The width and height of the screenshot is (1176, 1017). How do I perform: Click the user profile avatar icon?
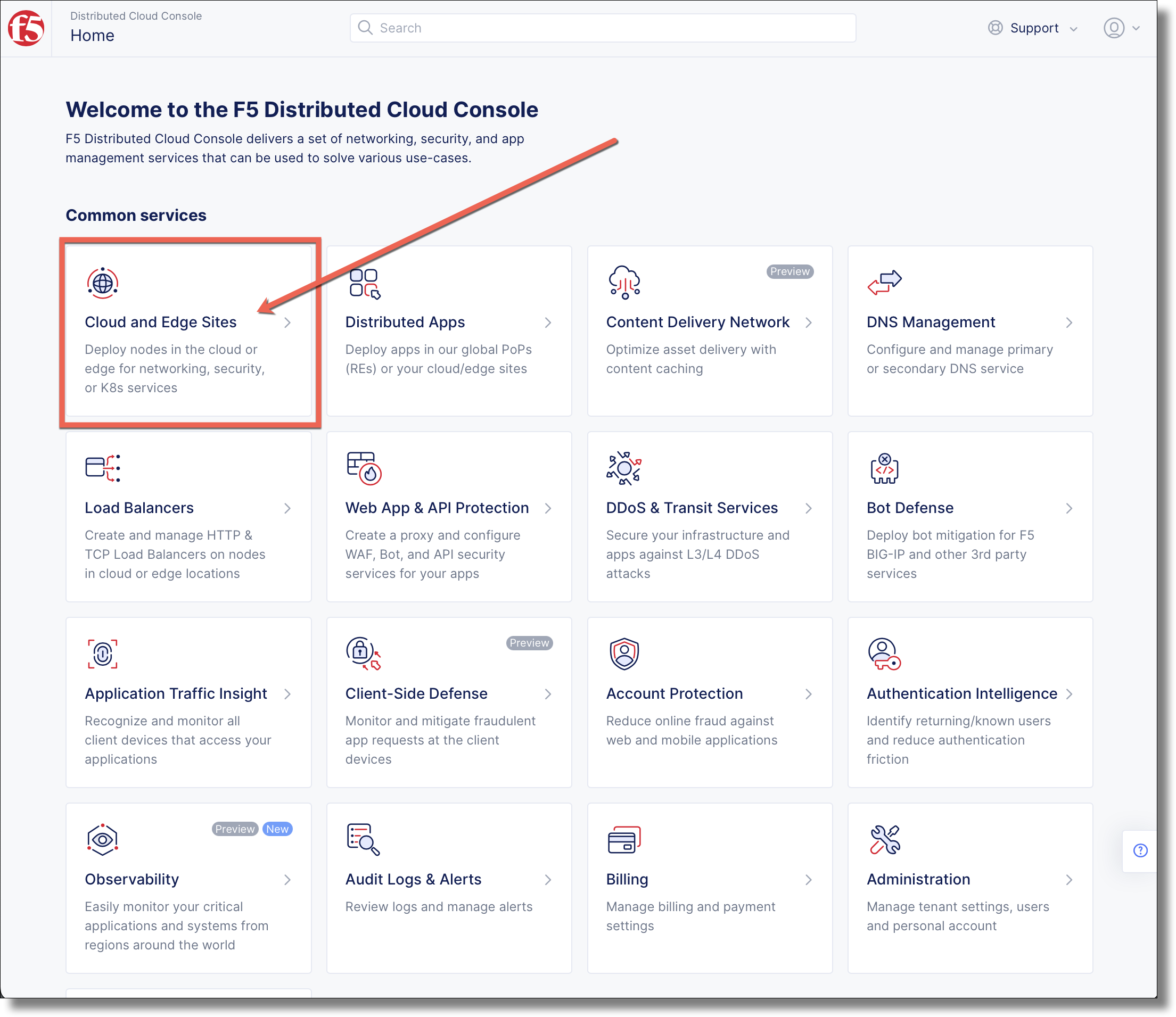[1114, 28]
